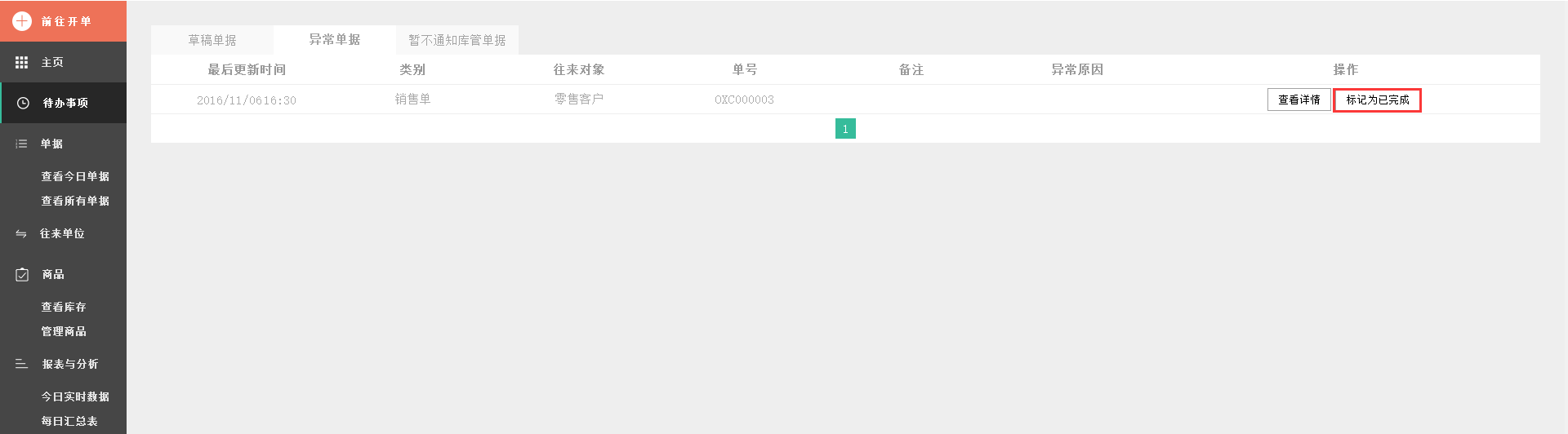Click the plus icon beside 前往开单
This screenshot has width=1568, height=434.
(x=22, y=21)
